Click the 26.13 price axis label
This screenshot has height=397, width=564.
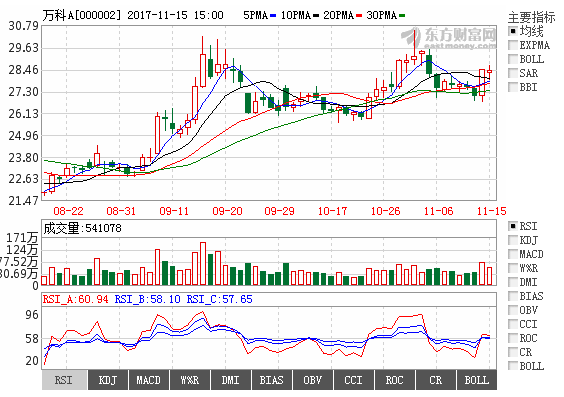(23, 114)
